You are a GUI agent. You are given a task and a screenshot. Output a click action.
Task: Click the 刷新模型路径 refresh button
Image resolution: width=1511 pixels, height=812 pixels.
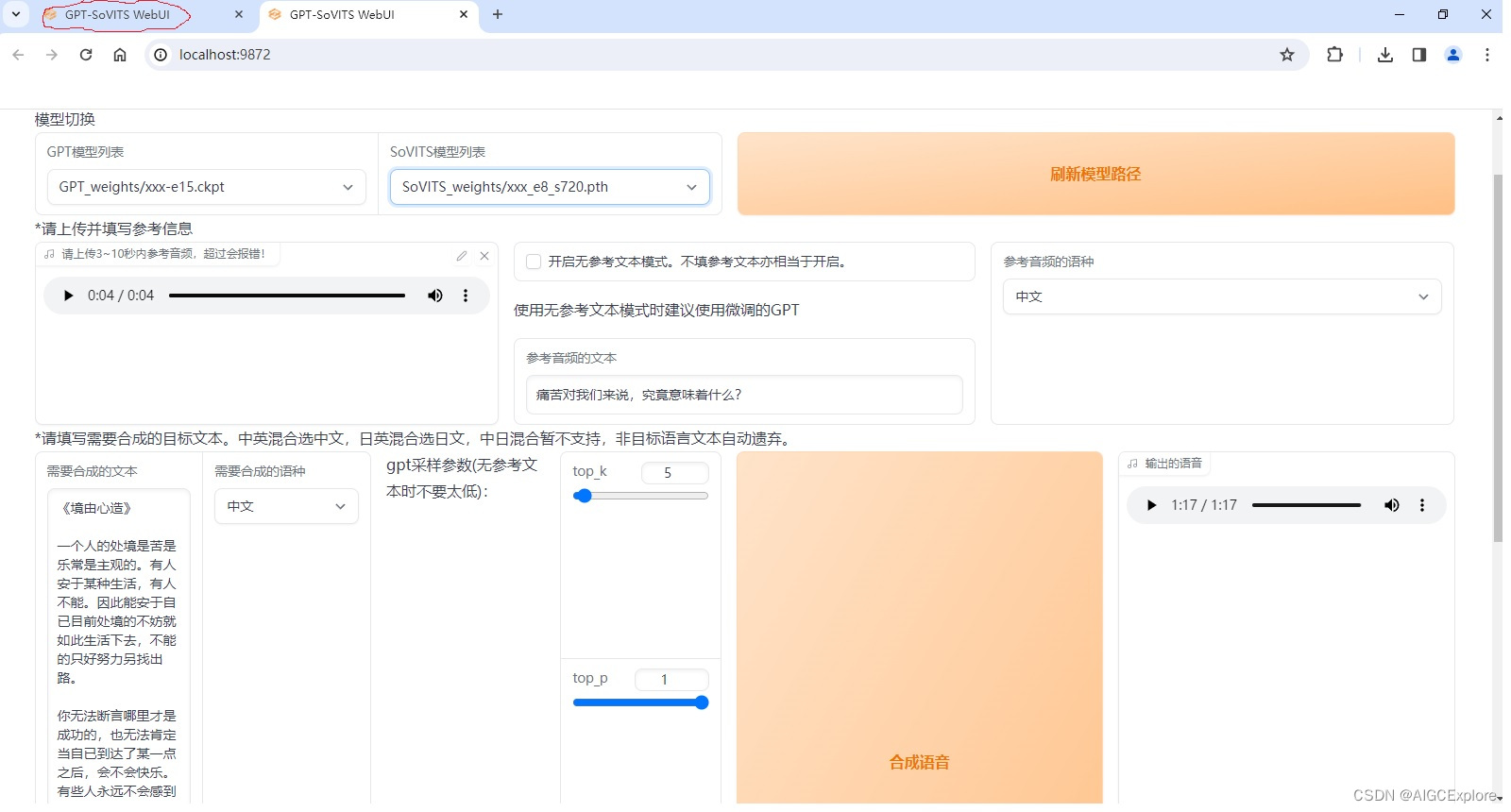click(1095, 174)
